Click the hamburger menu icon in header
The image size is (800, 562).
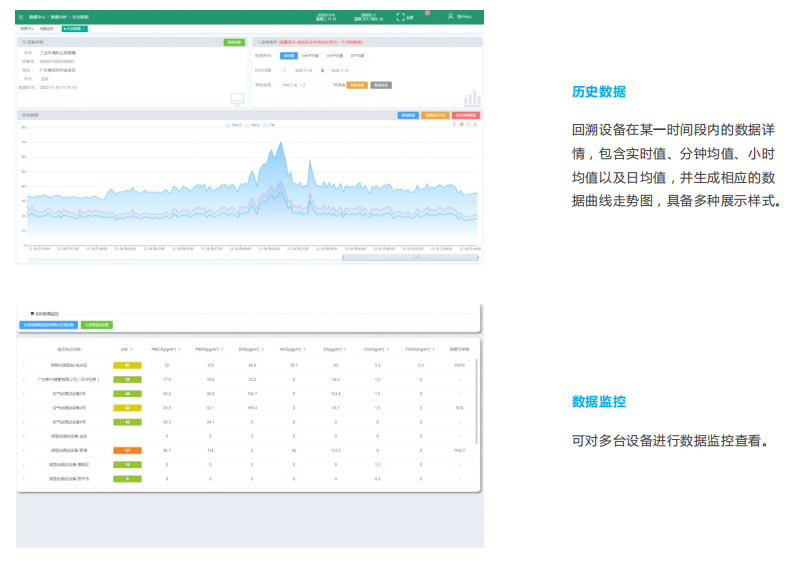pyautogui.click(x=21, y=17)
